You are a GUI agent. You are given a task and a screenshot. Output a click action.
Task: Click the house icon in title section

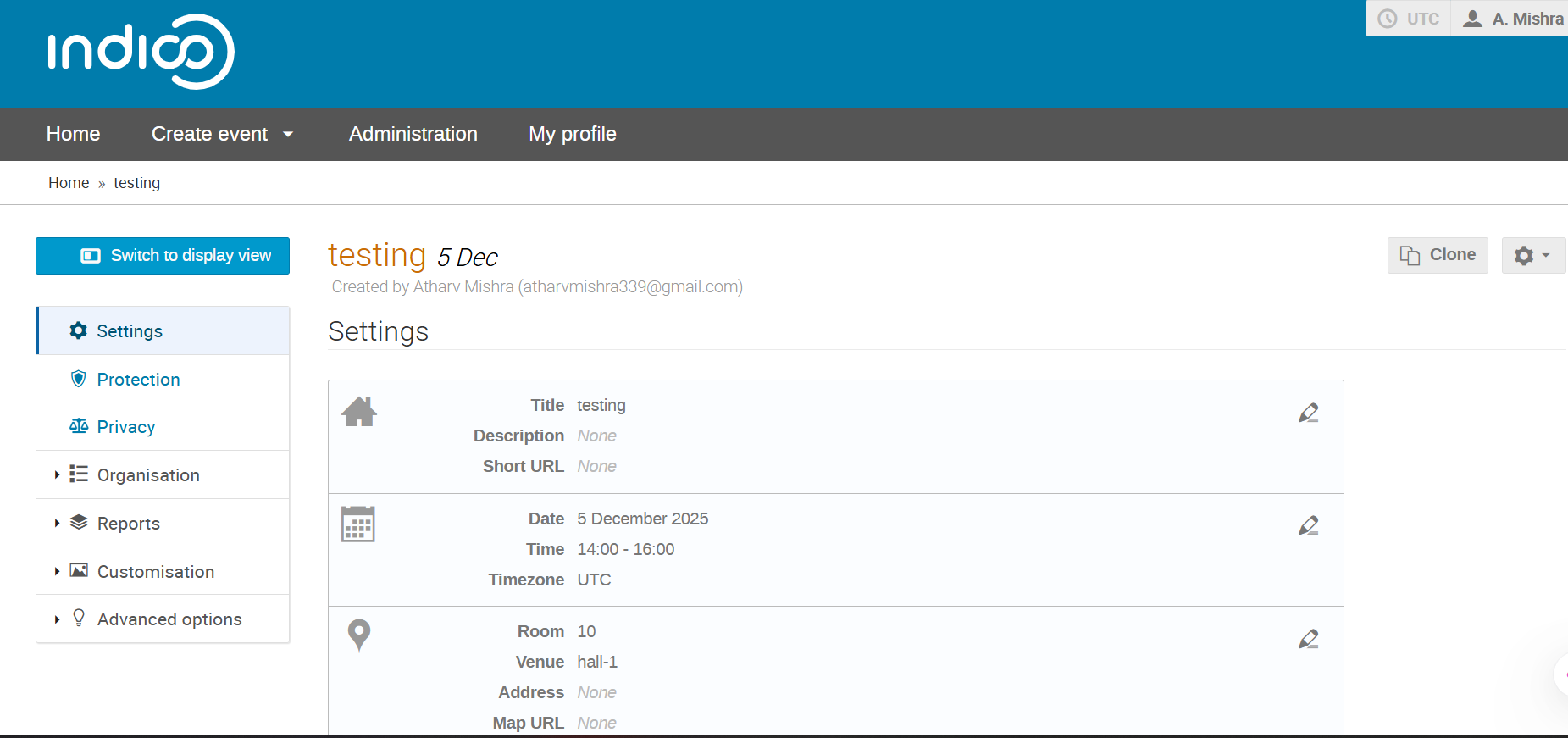pyautogui.click(x=359, y=412)
